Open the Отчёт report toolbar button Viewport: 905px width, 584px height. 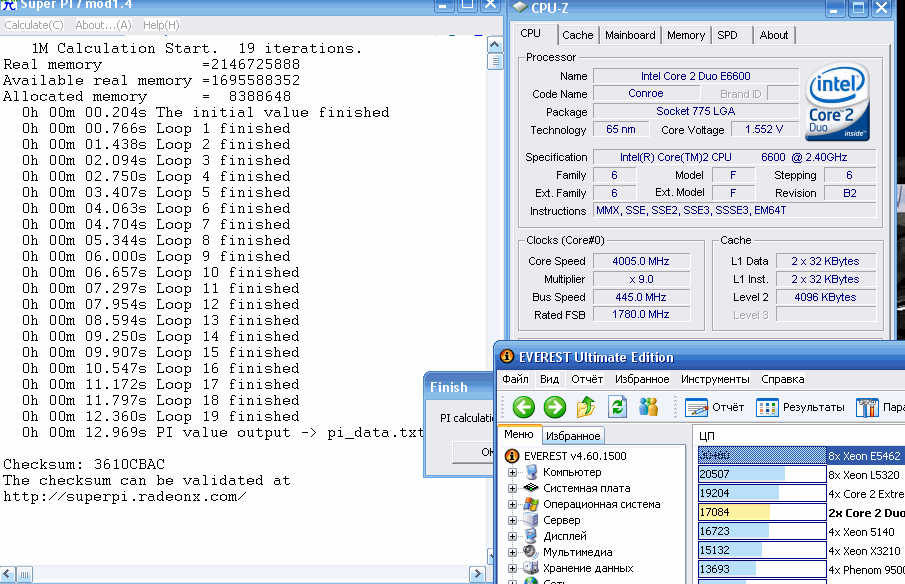click(x=715, y=407)
